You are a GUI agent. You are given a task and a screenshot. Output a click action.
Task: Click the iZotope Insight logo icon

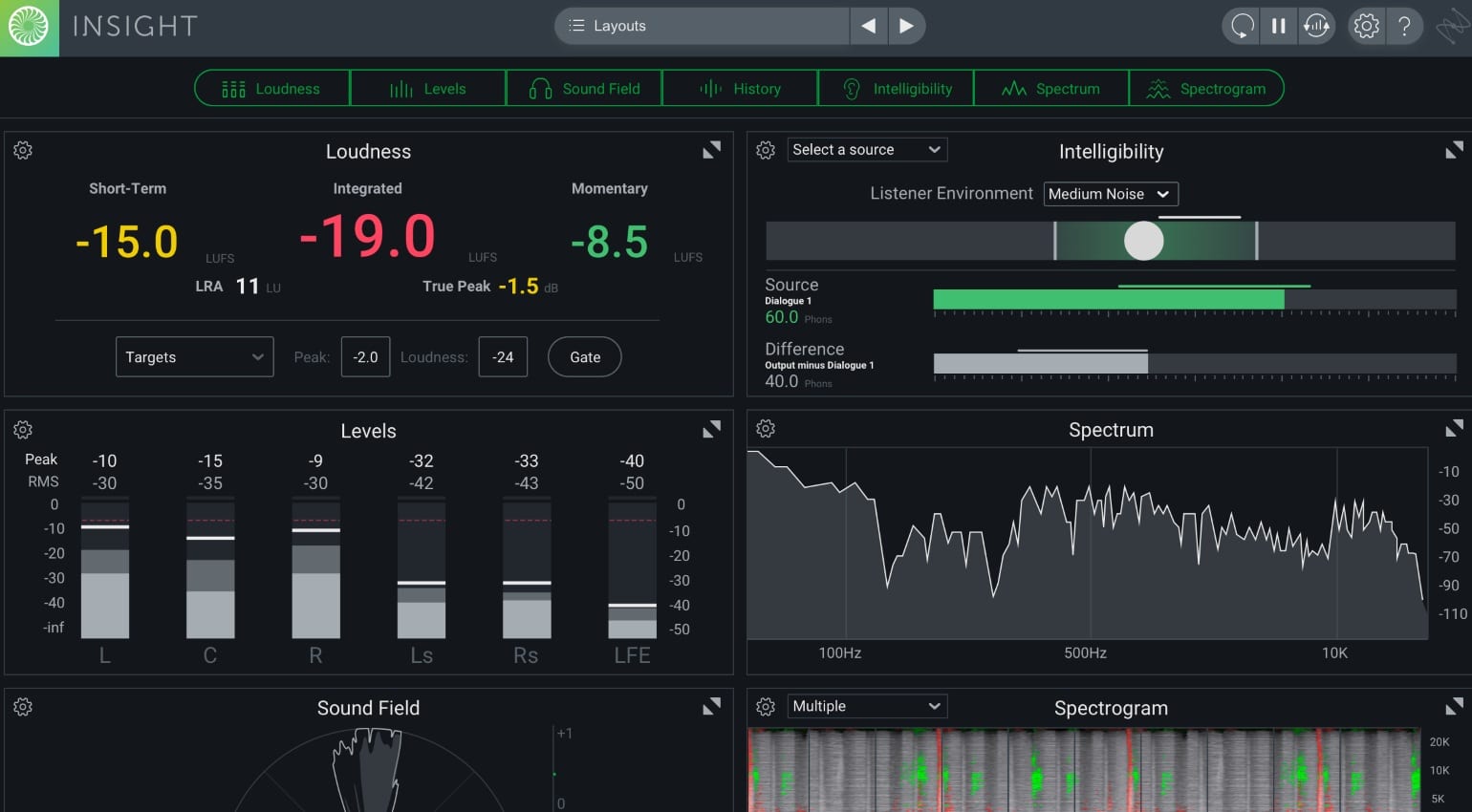pyautogui.click(x=29, y=28)
